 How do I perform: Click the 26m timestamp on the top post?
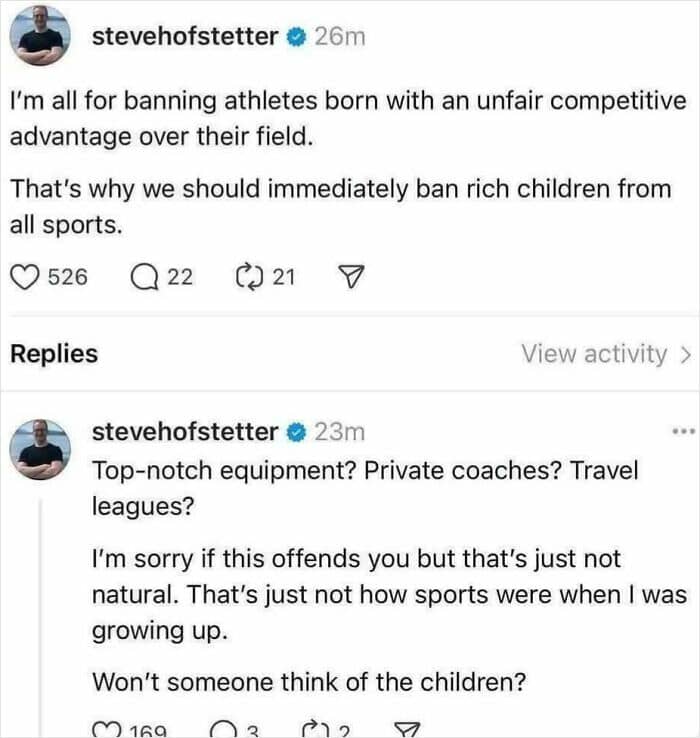[x=340, y=37]
